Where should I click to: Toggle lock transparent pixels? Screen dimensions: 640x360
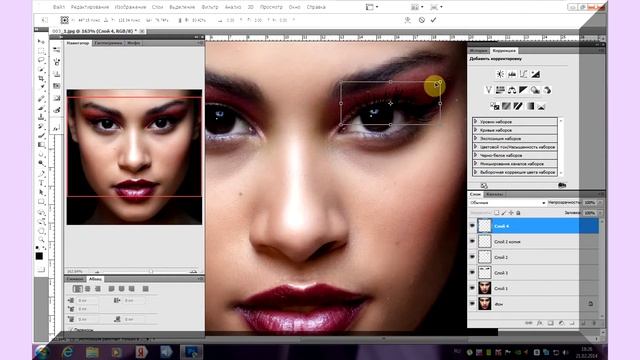(496, 213)
